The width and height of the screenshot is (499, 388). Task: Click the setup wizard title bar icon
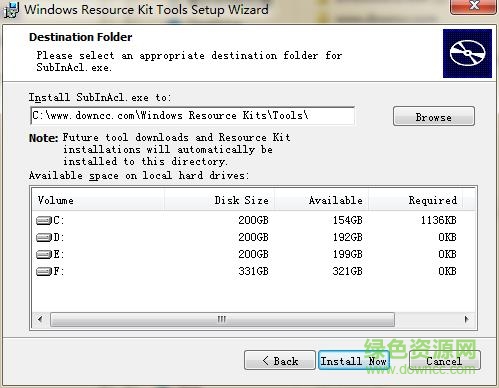pyautogui.click(x=11, y=10)
